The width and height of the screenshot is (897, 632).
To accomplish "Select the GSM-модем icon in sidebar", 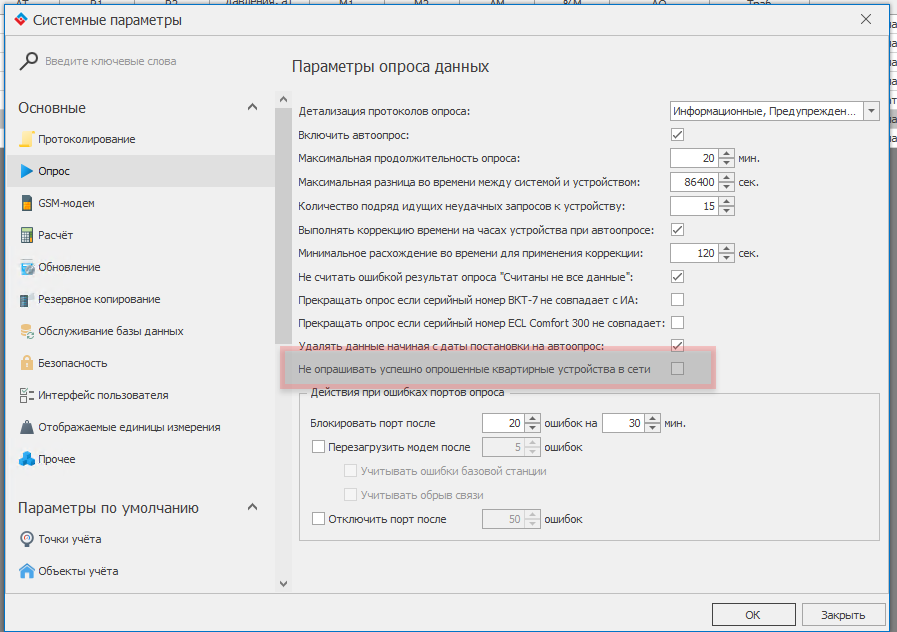I will tap(27, 203).
